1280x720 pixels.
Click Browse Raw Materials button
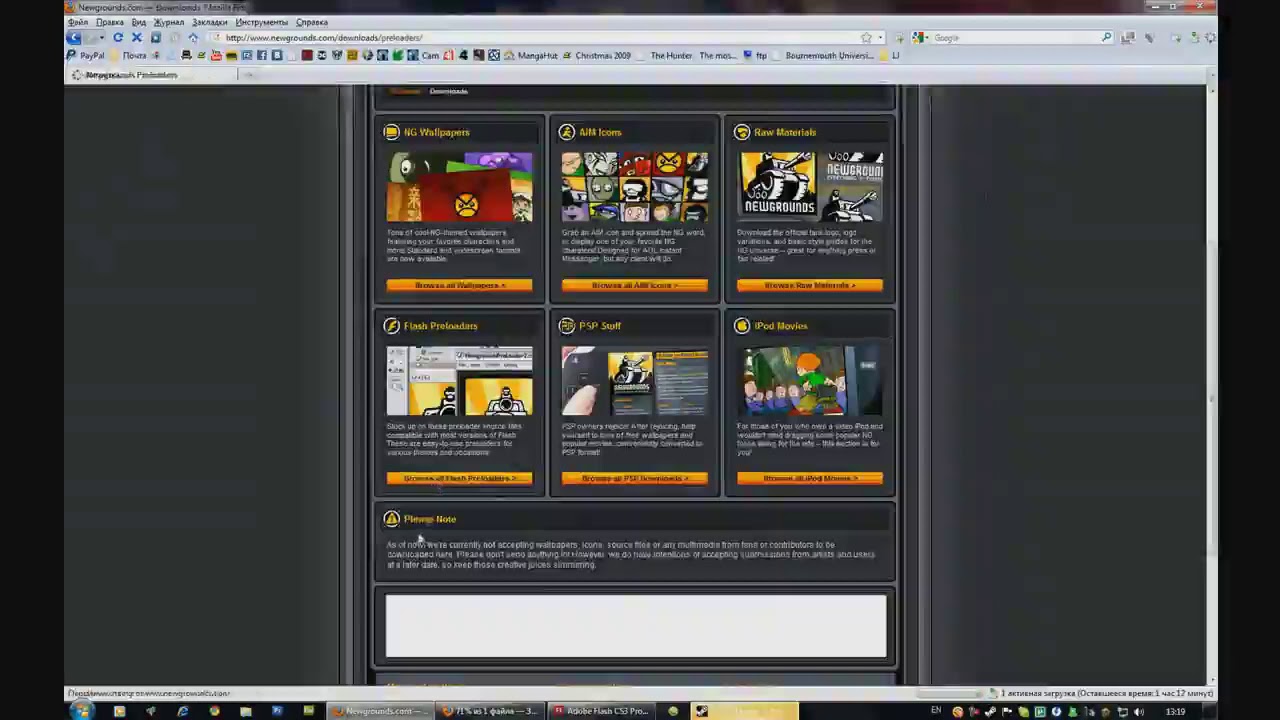pyautogui.click(x=810, y=285)
